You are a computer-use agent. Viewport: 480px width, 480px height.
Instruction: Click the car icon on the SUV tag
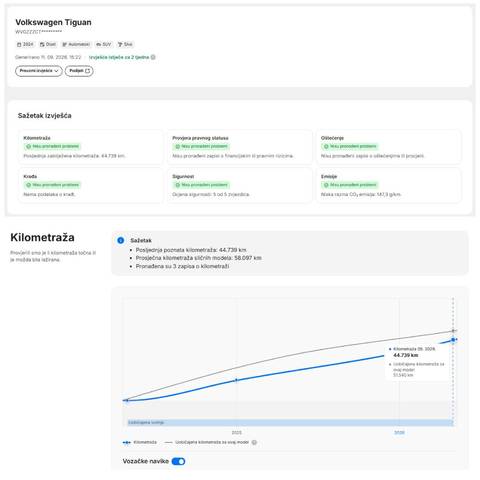coord(99,44)
